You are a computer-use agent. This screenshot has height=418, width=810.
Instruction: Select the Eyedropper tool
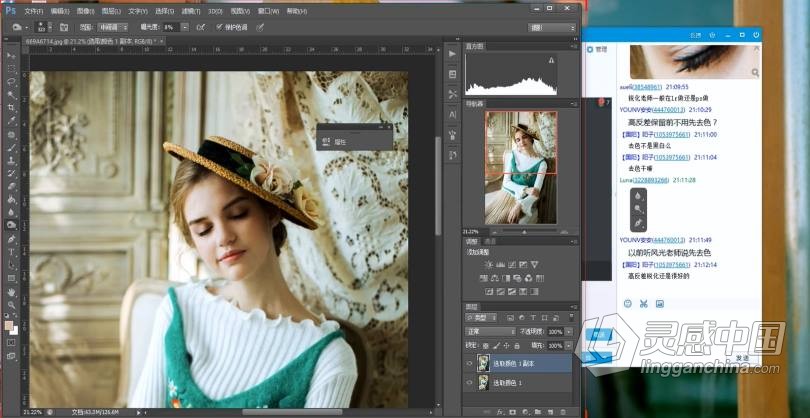click(x=11, y=121)
